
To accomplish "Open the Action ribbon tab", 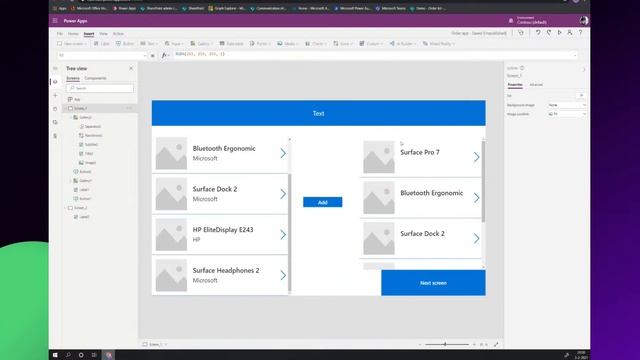I will 118,33.
